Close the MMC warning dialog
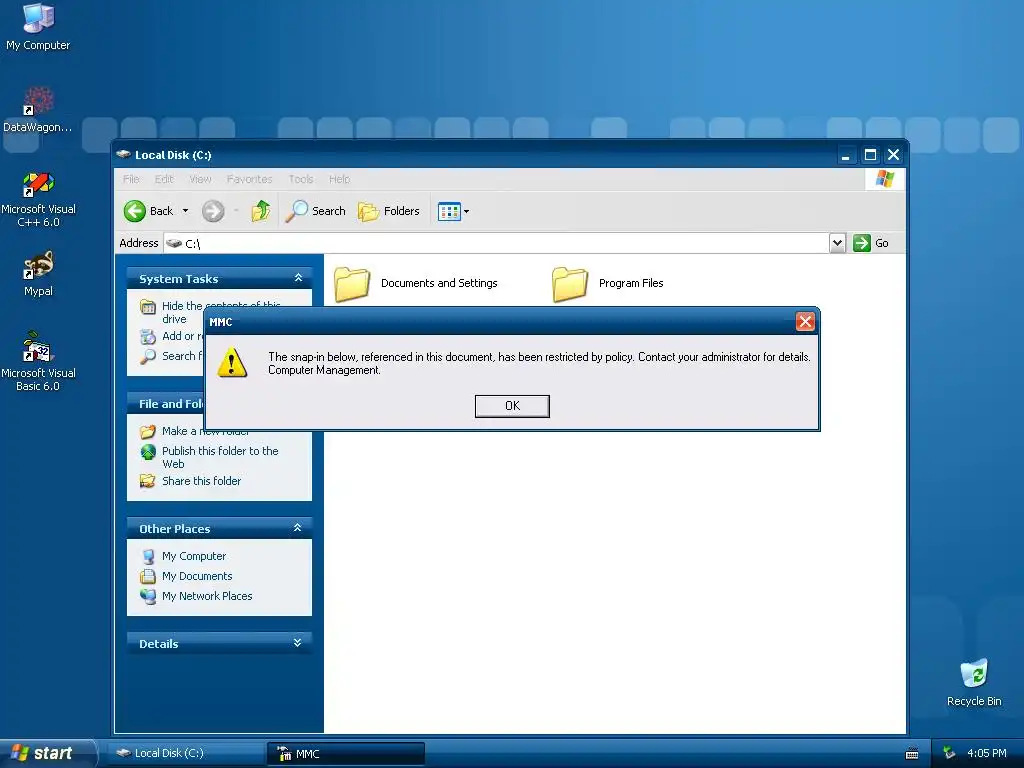This screenshot has width=1024, height=768. pos(805,321)
